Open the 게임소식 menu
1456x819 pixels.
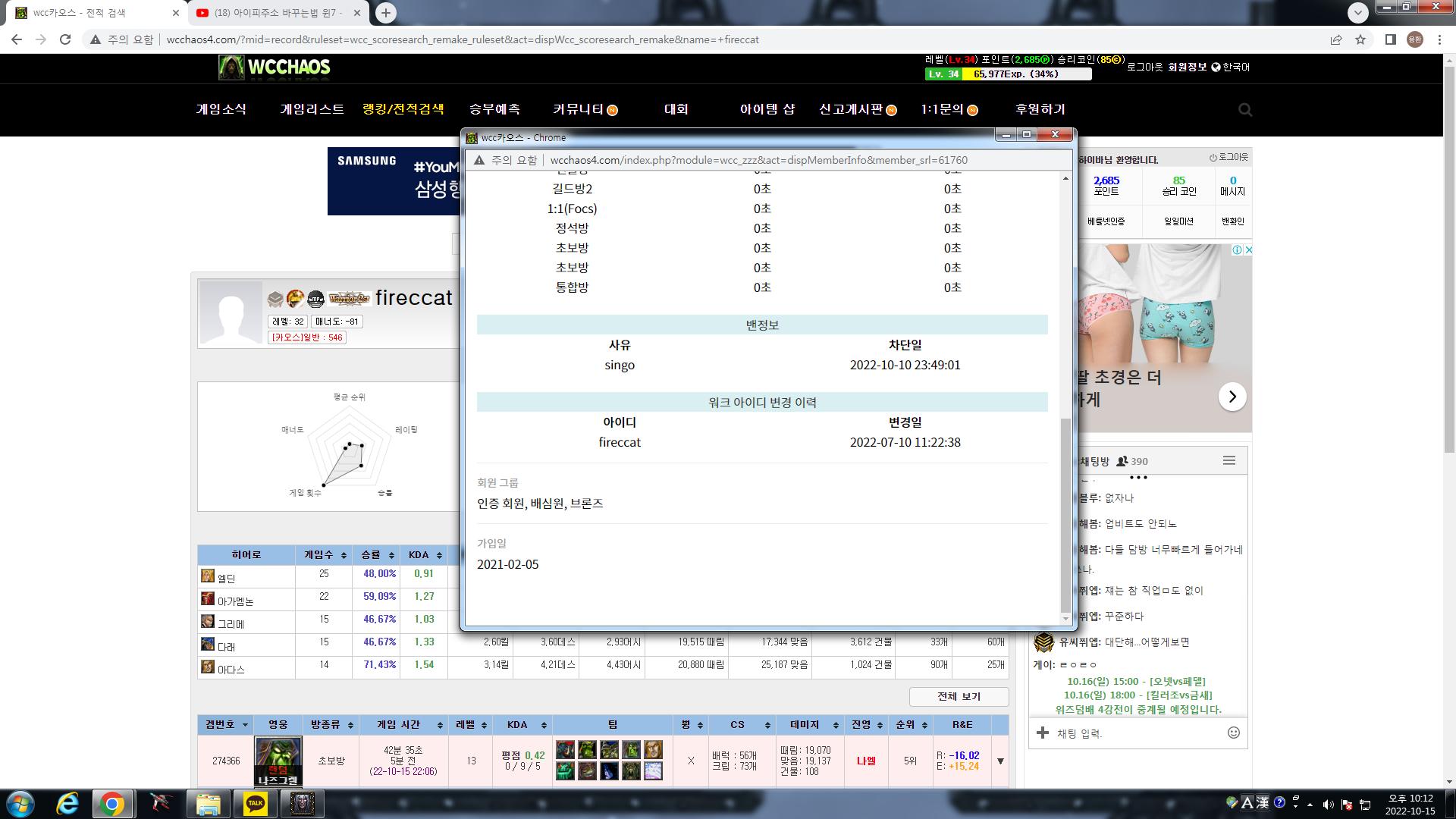(x=221, y=109)
